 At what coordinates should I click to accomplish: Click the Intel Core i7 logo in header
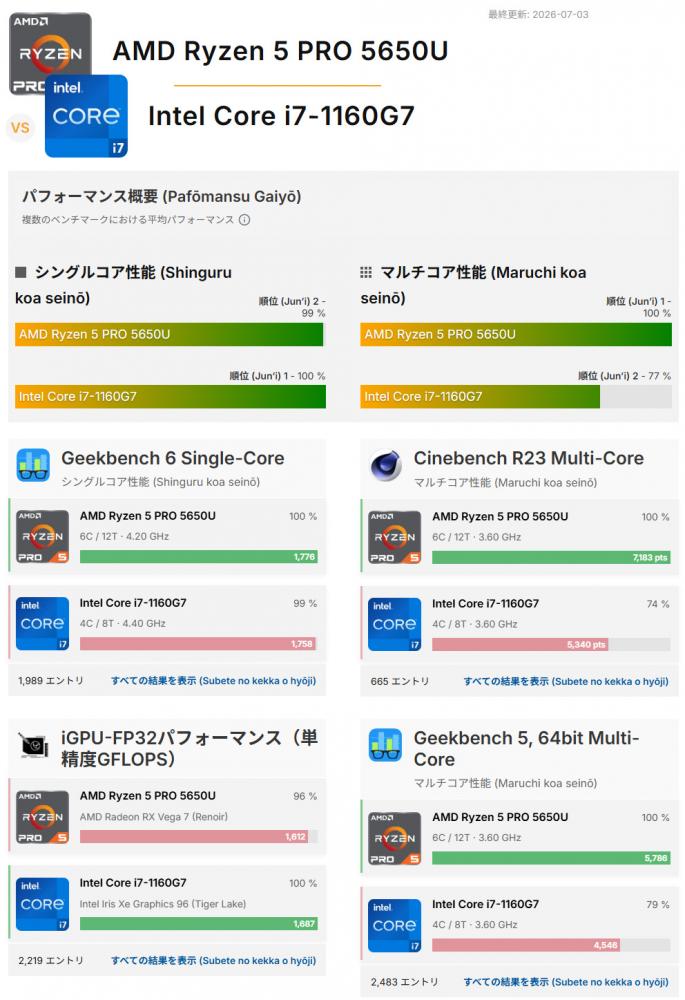coord(86,116)
